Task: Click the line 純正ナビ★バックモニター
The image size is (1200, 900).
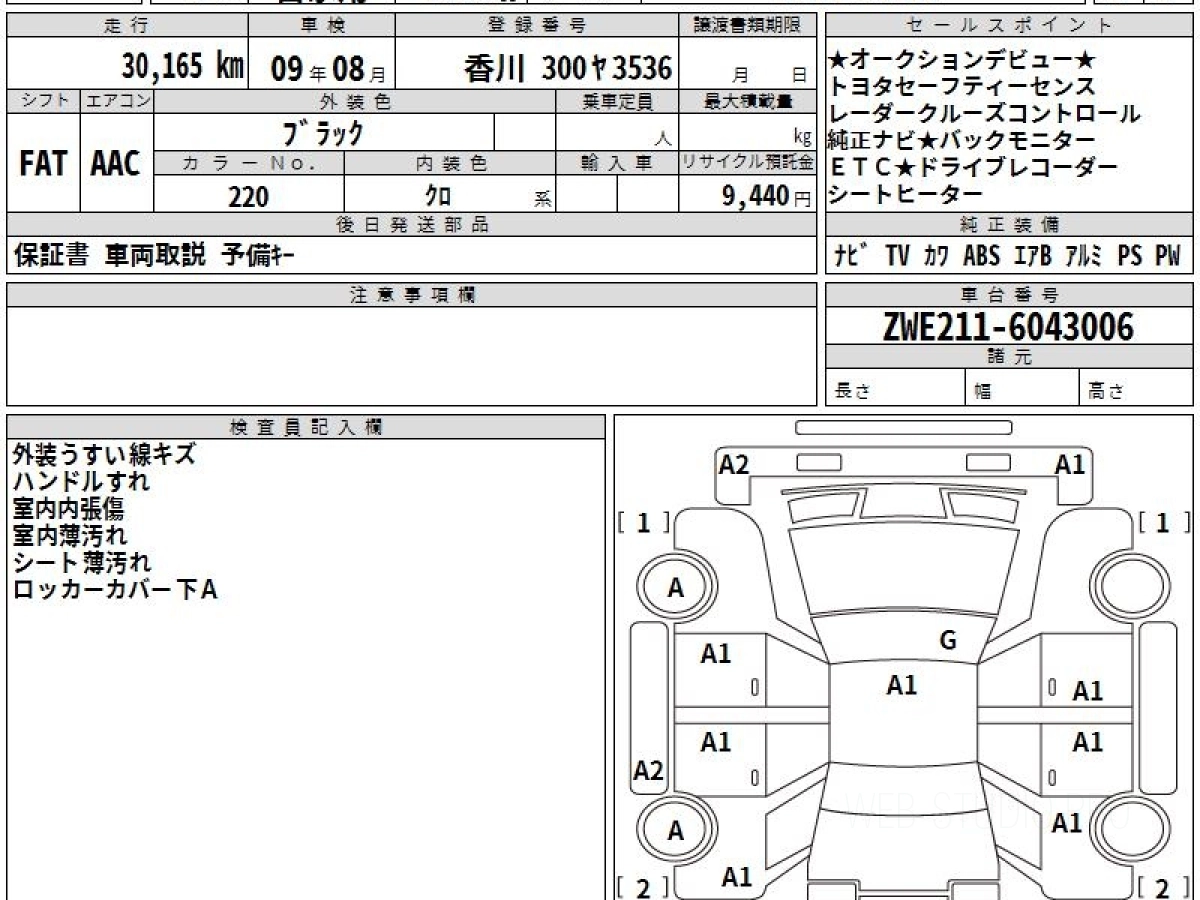Action: click(x=962, y=141)
